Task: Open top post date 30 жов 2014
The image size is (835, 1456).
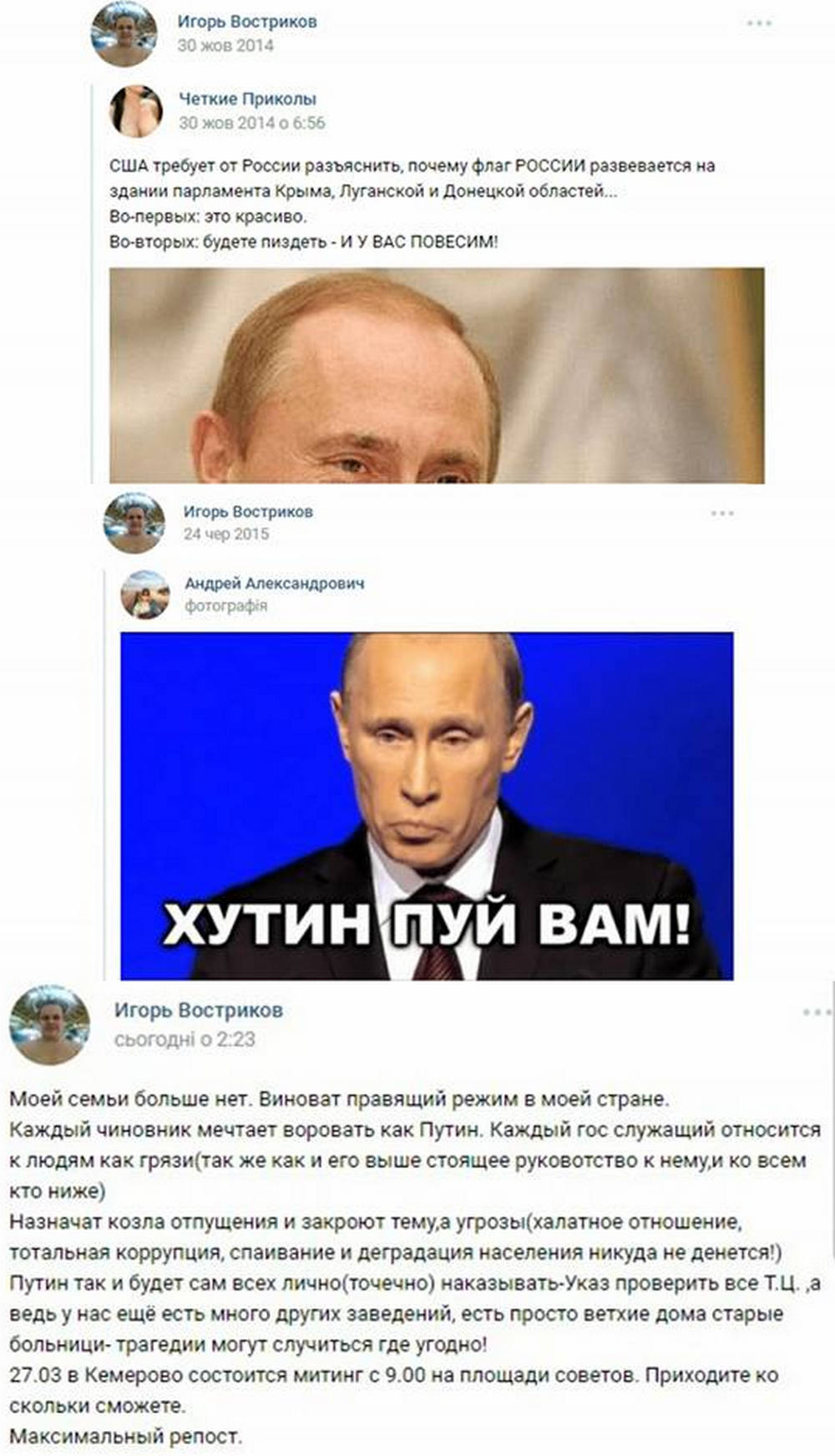Action: tap(225, 45)
